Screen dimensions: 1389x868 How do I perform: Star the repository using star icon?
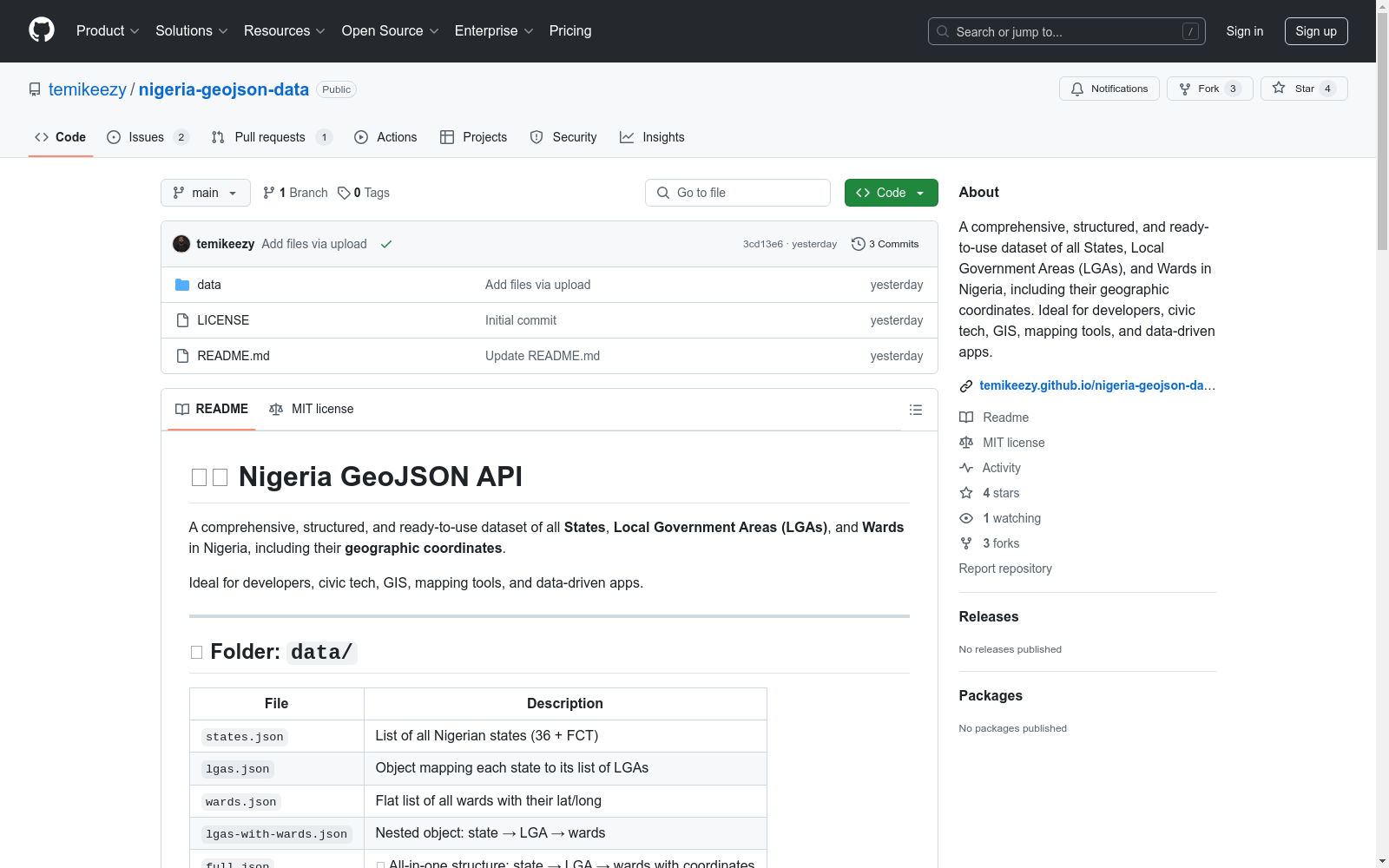pos(1279,88)
